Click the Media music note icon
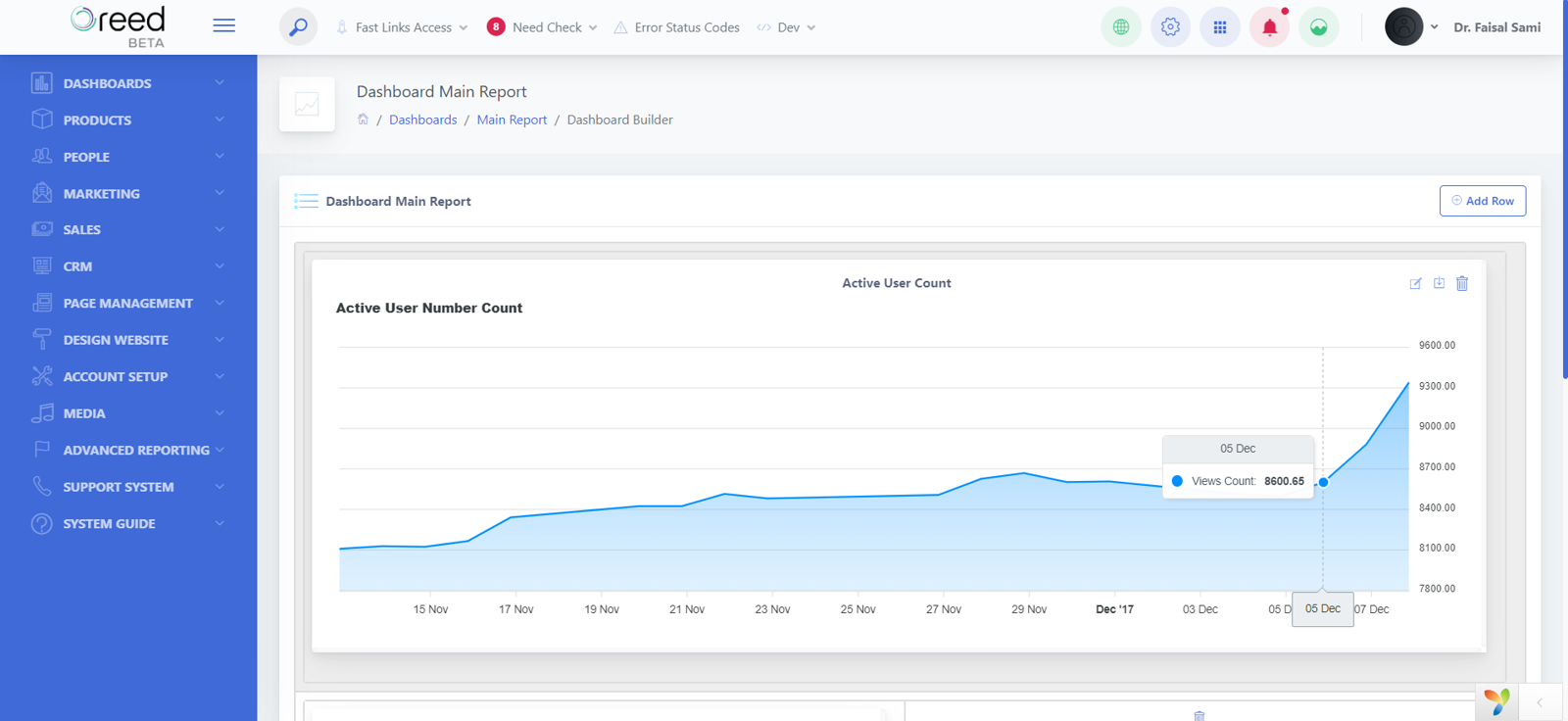Screen dimensions: 1568x721 (41, 413)
